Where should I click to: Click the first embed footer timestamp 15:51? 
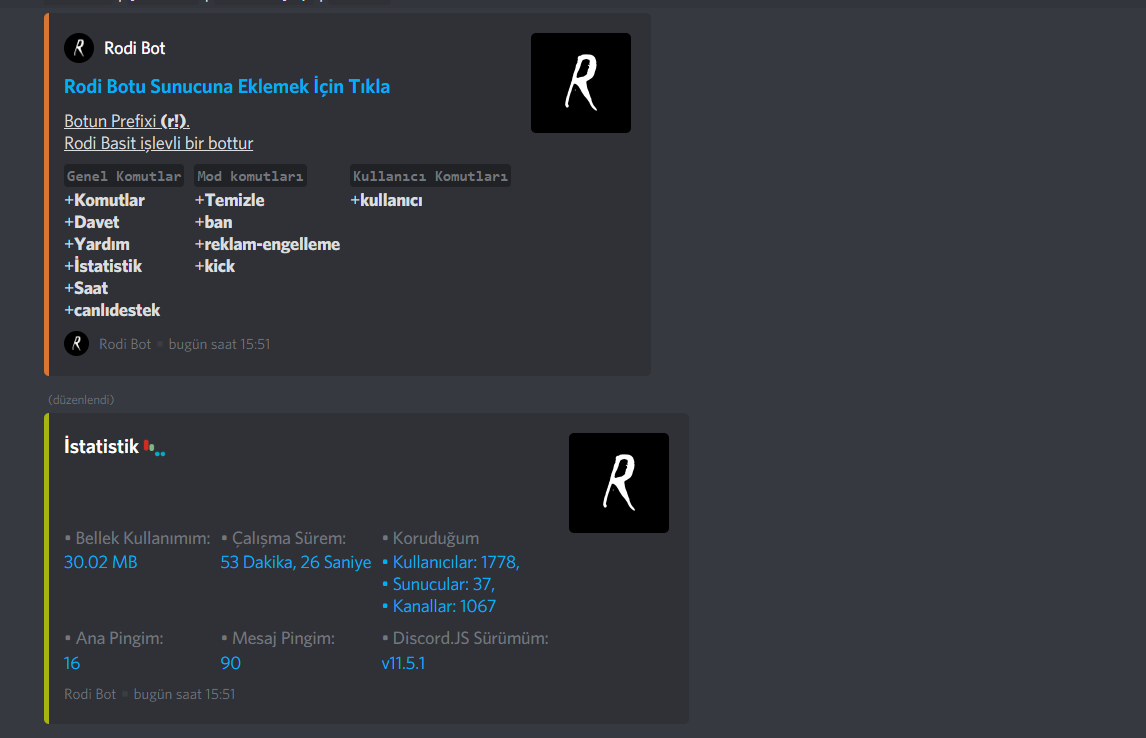click(219, 344)
